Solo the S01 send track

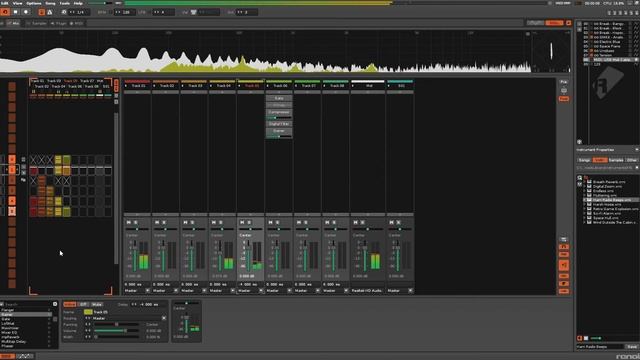tap(398, 222)
